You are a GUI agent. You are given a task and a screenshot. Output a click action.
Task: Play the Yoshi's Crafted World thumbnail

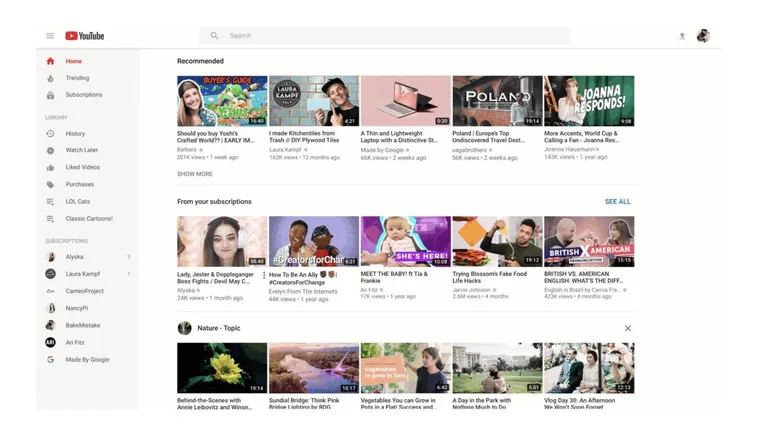[x=222, y=101]
